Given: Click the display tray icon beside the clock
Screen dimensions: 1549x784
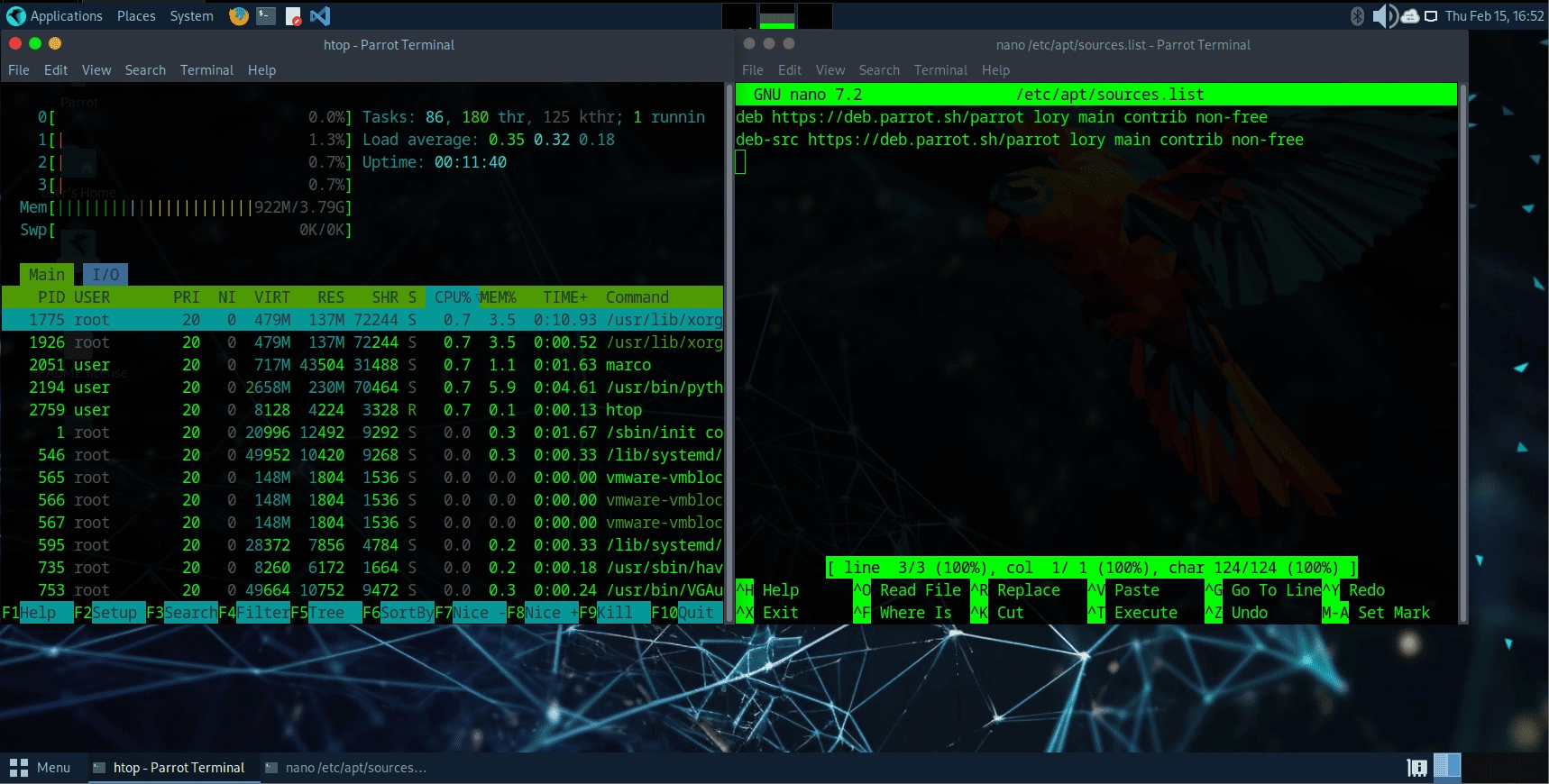Looking at the screenshot, I should tap(1431, 16).
